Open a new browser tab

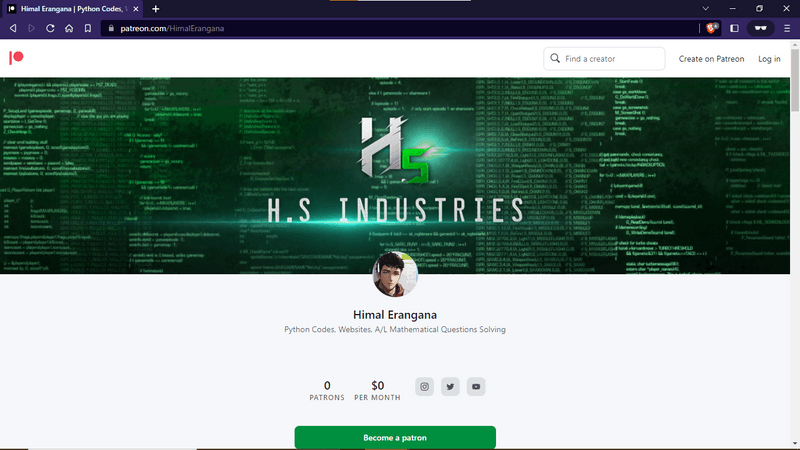point(156,9)
